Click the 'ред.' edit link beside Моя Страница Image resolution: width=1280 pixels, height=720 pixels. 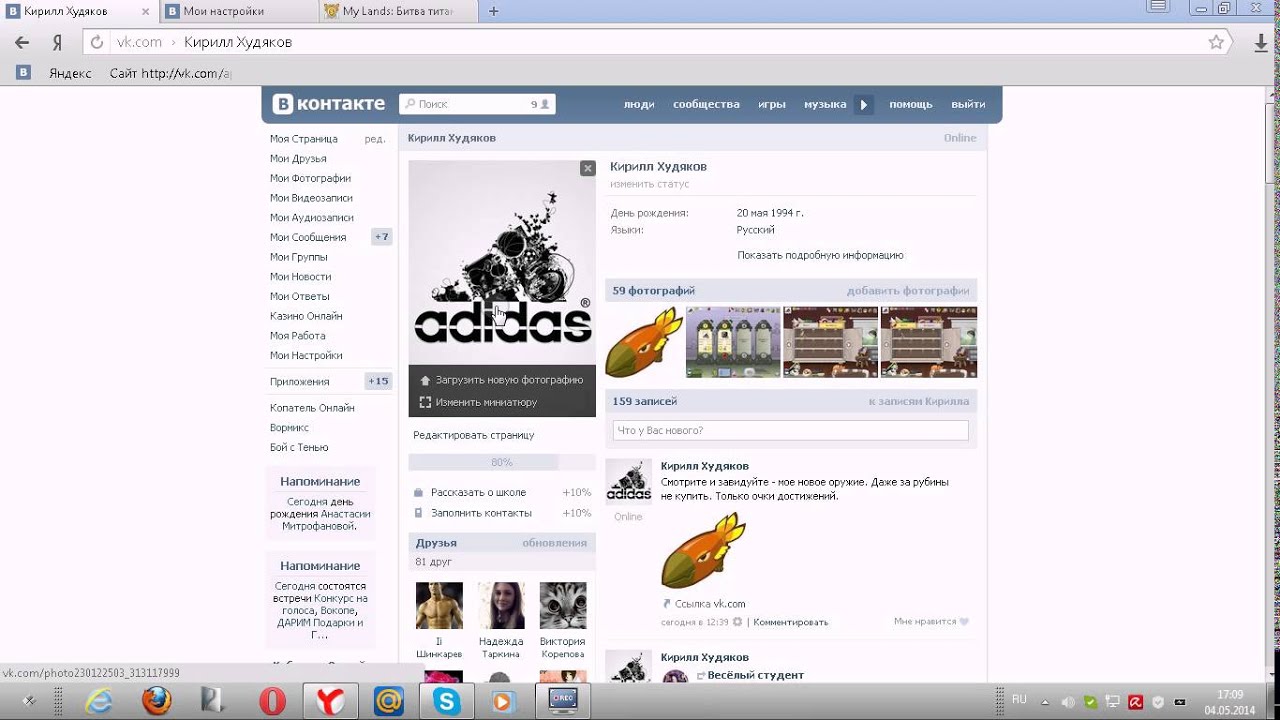tap(375, 139)
